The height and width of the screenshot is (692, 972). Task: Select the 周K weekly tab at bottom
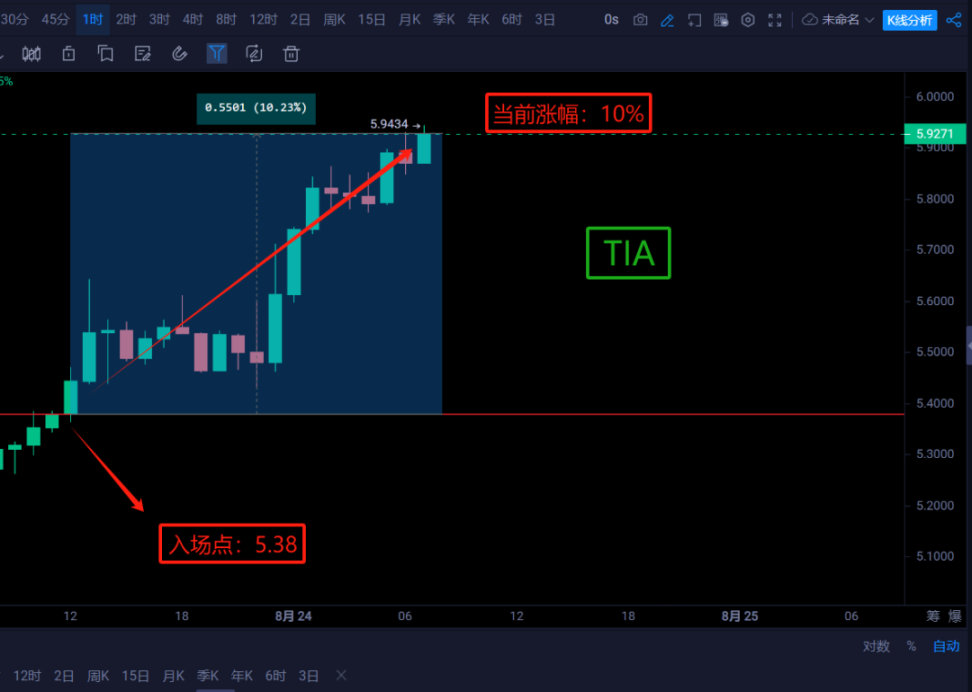pyautogui.click(x=98, y=676)
